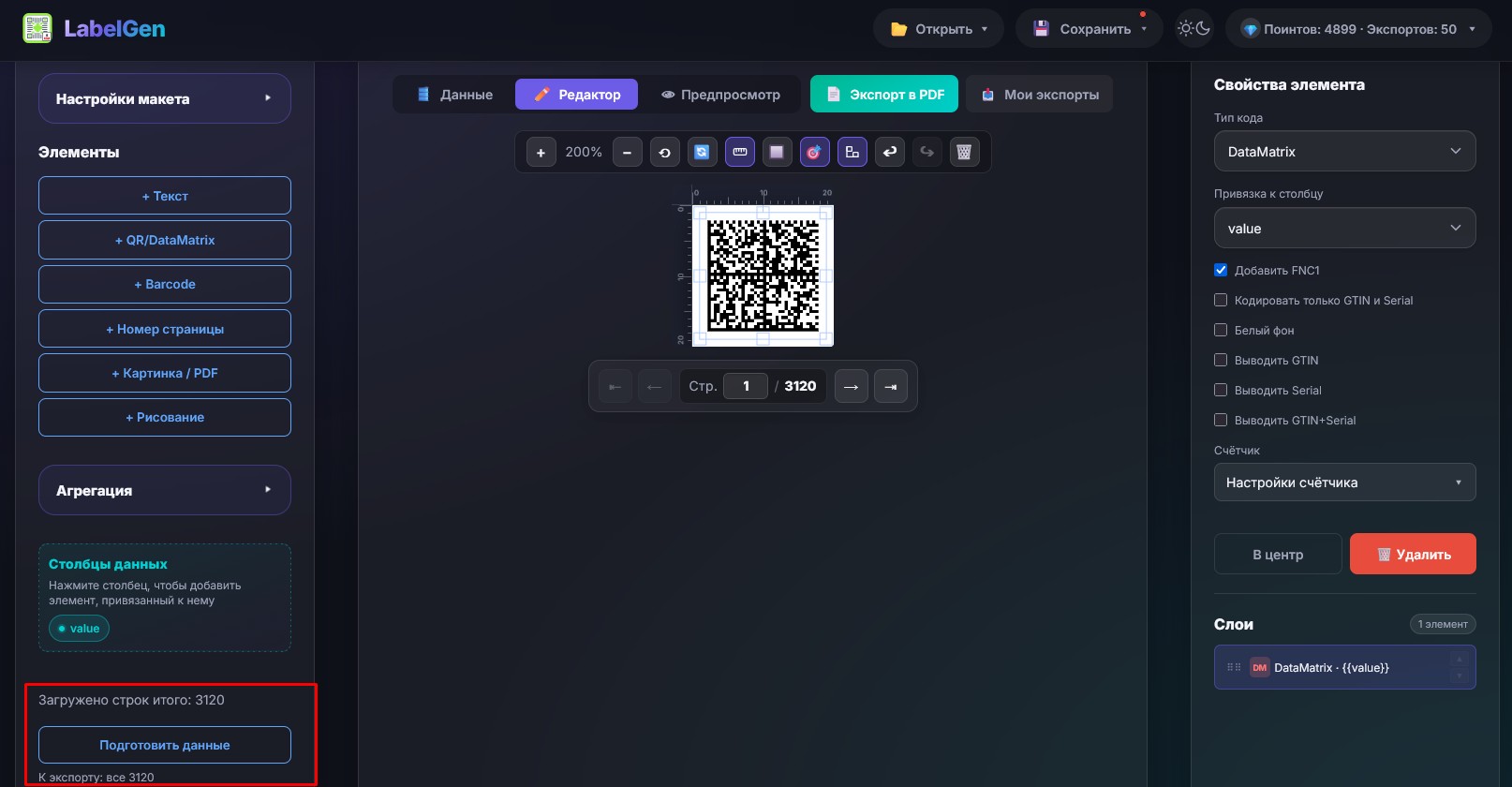
Task: Open the Открыть dropdown menu
Action: coord(939,29)
